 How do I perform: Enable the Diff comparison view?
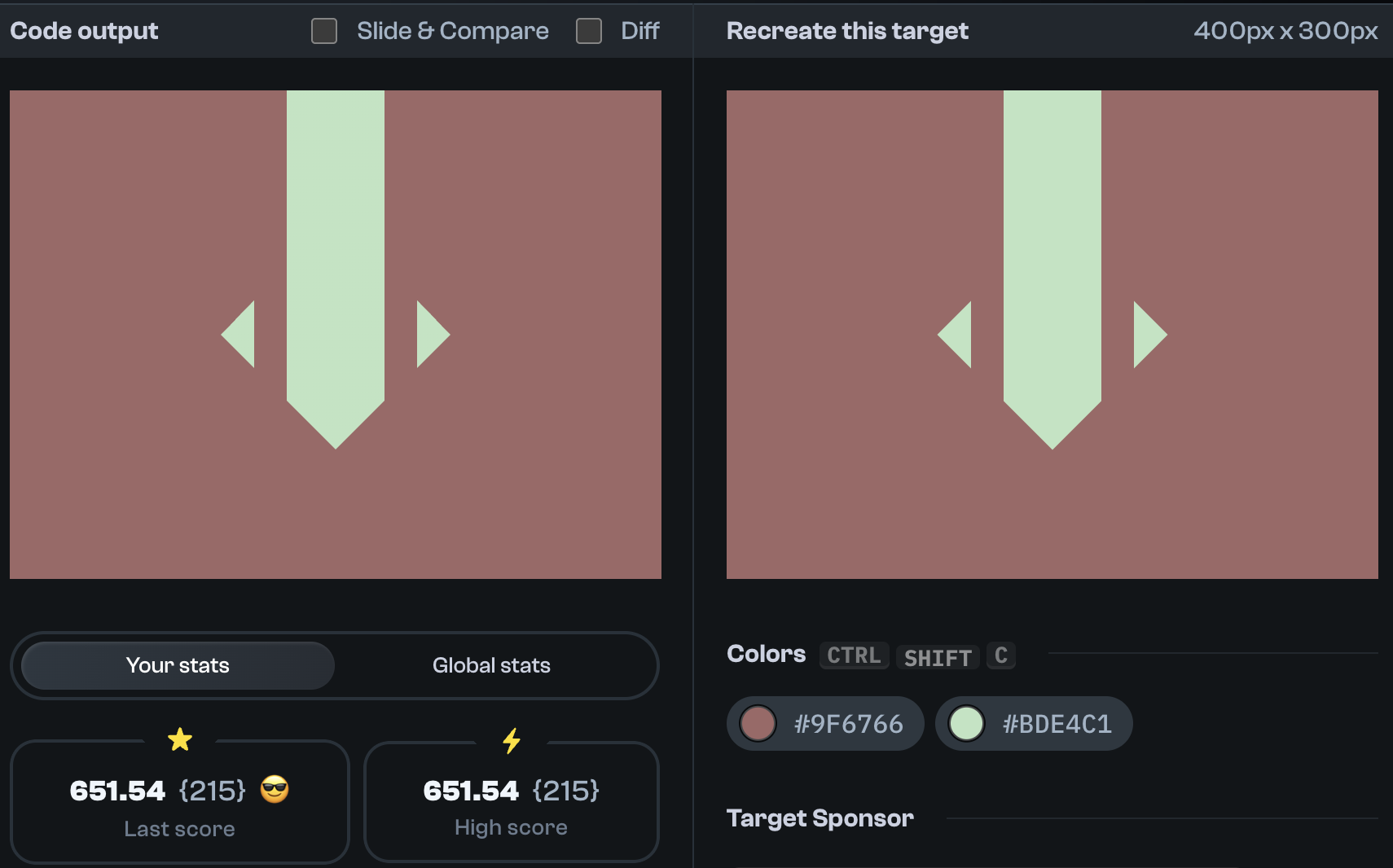(x=589, y=30)
